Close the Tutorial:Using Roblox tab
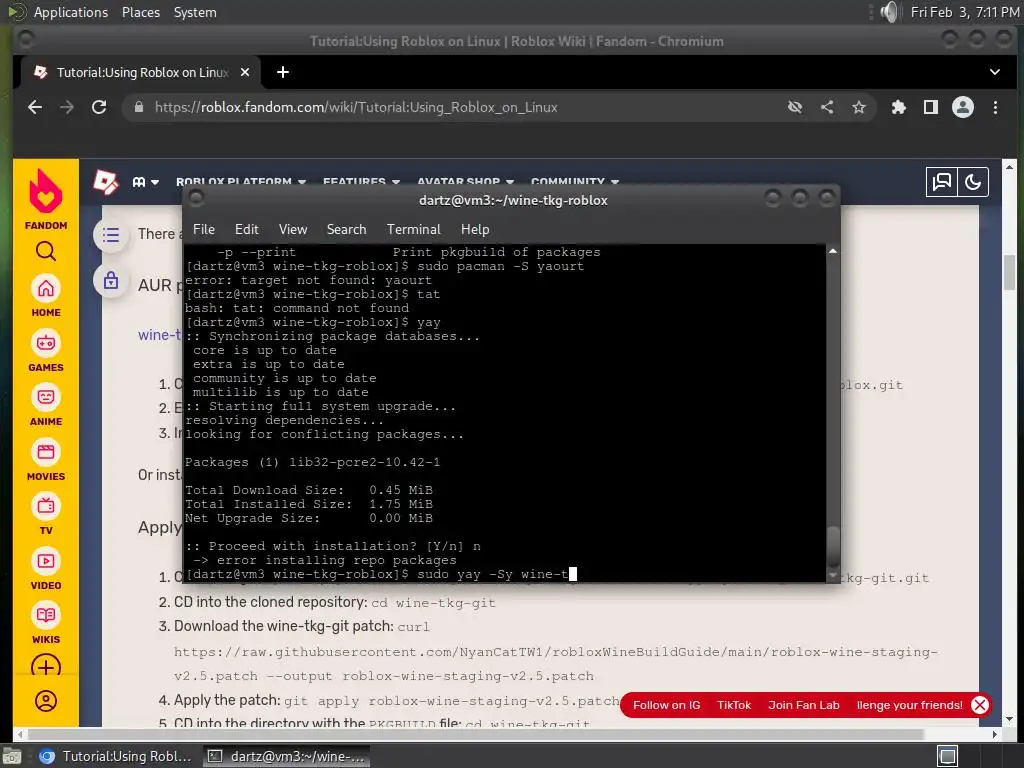The height and width of the screenshot is (768, 1024). 245,72
